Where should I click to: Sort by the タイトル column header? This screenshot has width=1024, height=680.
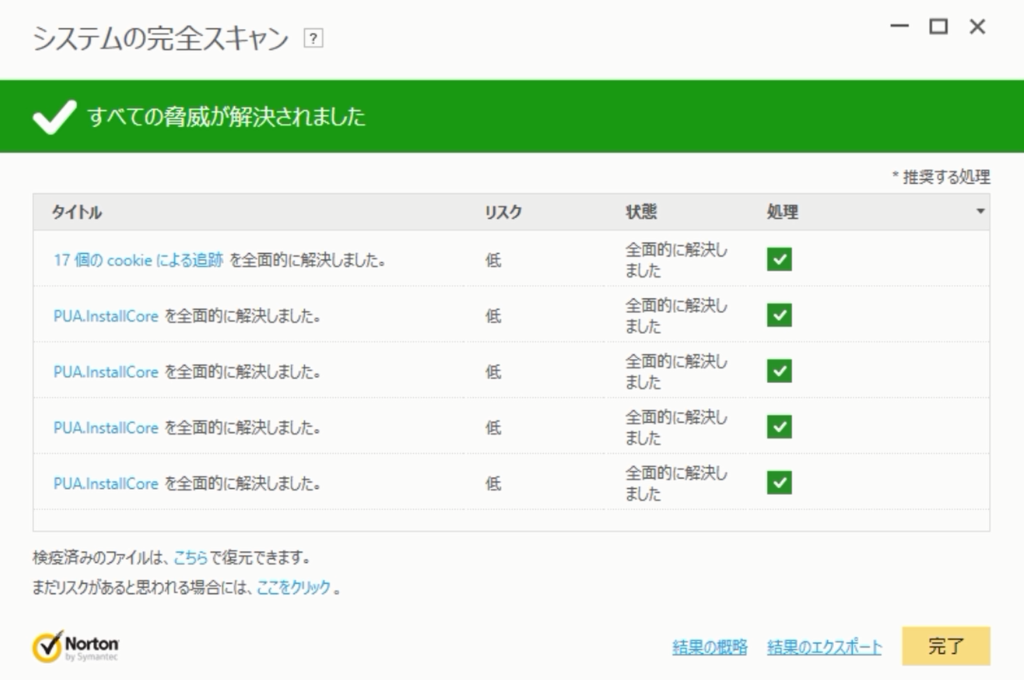click(77, 212)
